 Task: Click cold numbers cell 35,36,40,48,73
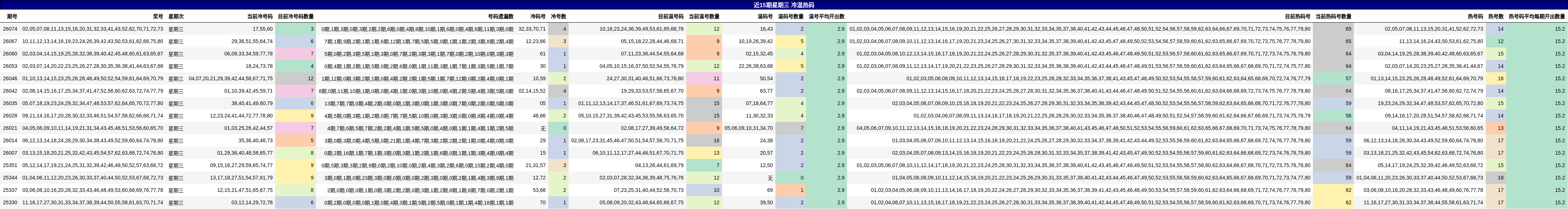256,140
